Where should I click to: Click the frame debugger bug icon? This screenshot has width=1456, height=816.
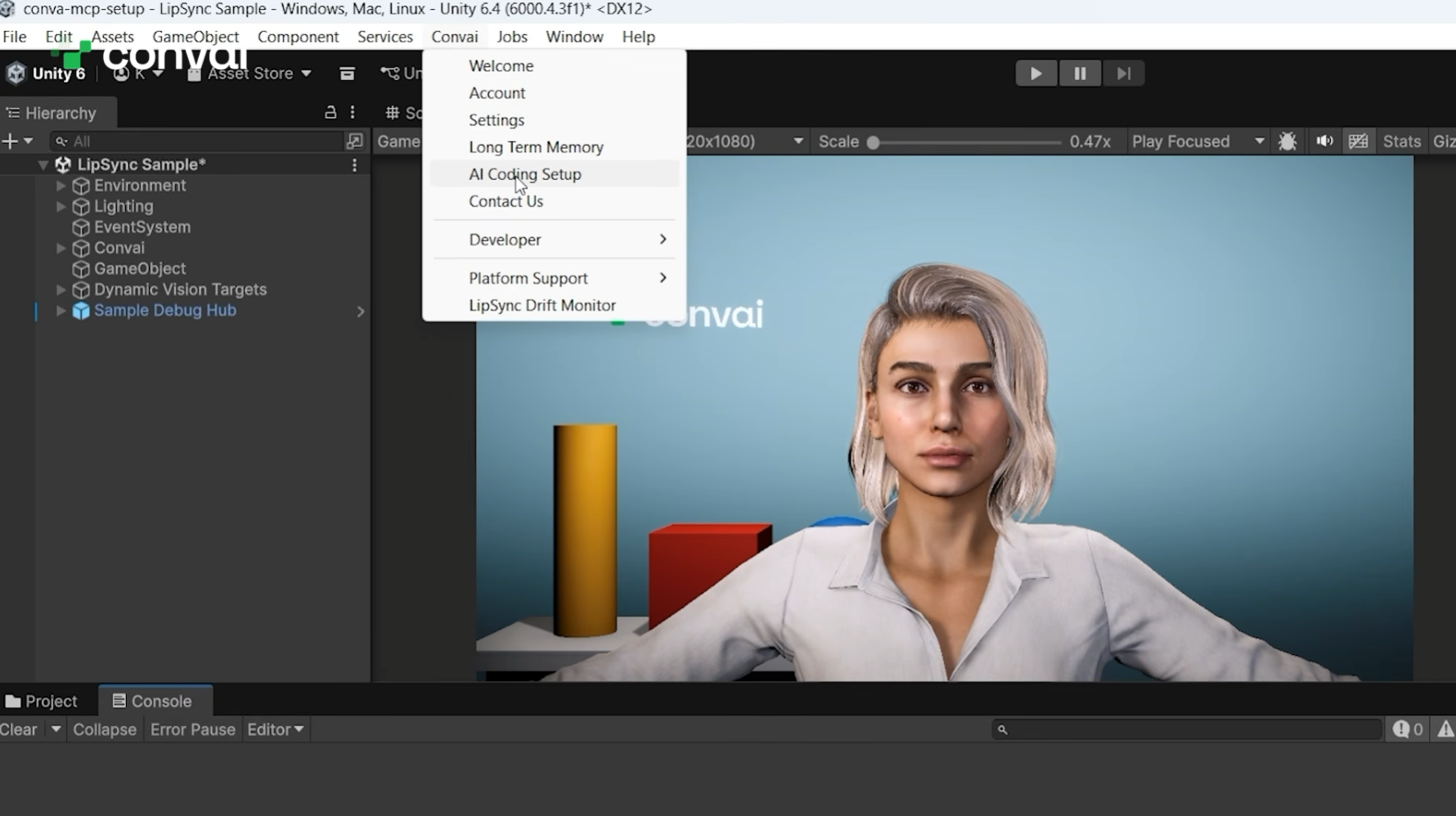[1287, 141]
